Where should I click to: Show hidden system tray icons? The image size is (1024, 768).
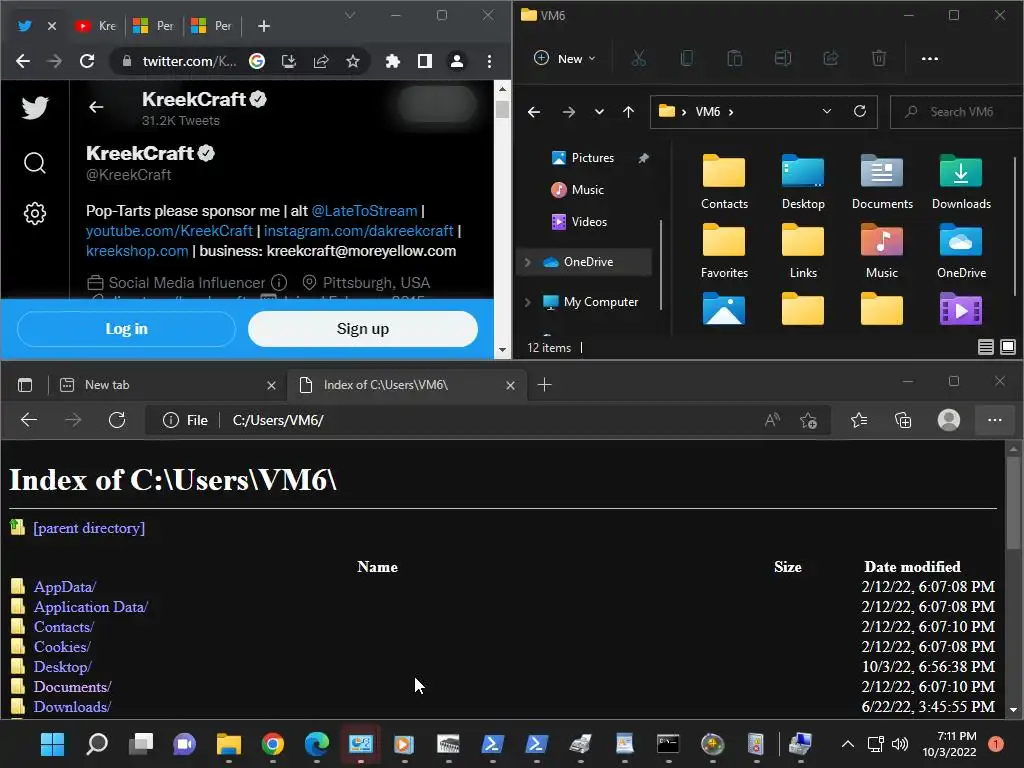848,744
